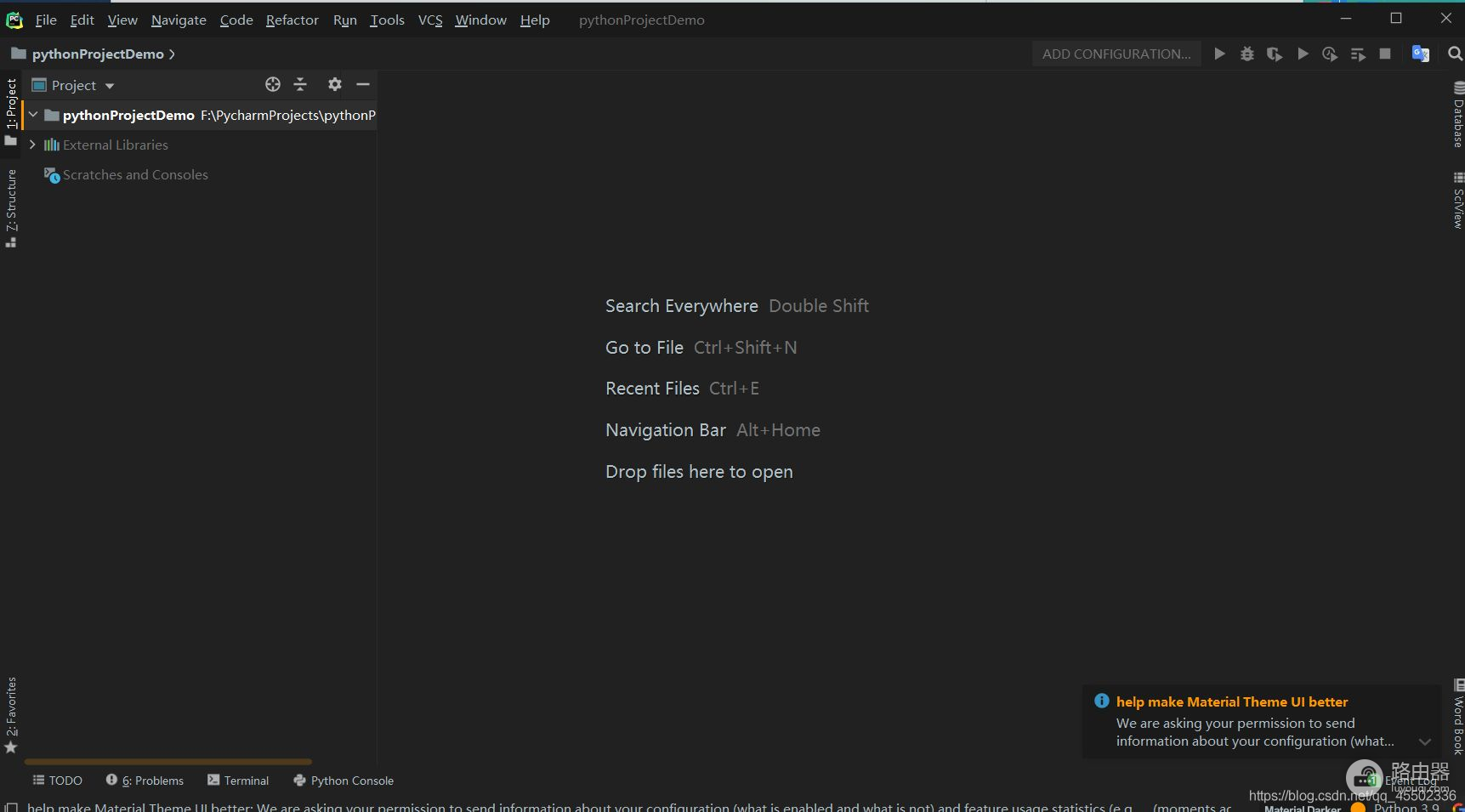
Task: Click the Python 3.9 interpreter status widget
Action: pos(1406,807)
